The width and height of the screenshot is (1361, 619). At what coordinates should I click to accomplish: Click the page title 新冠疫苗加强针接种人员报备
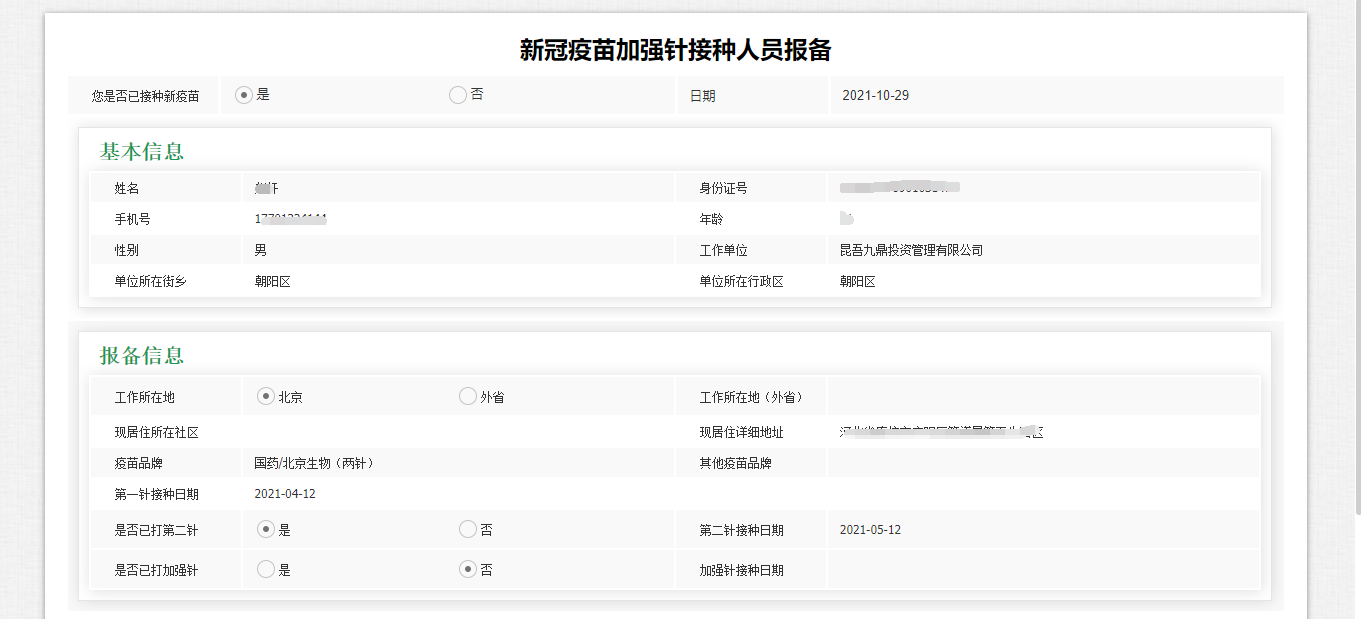[675, 50]
